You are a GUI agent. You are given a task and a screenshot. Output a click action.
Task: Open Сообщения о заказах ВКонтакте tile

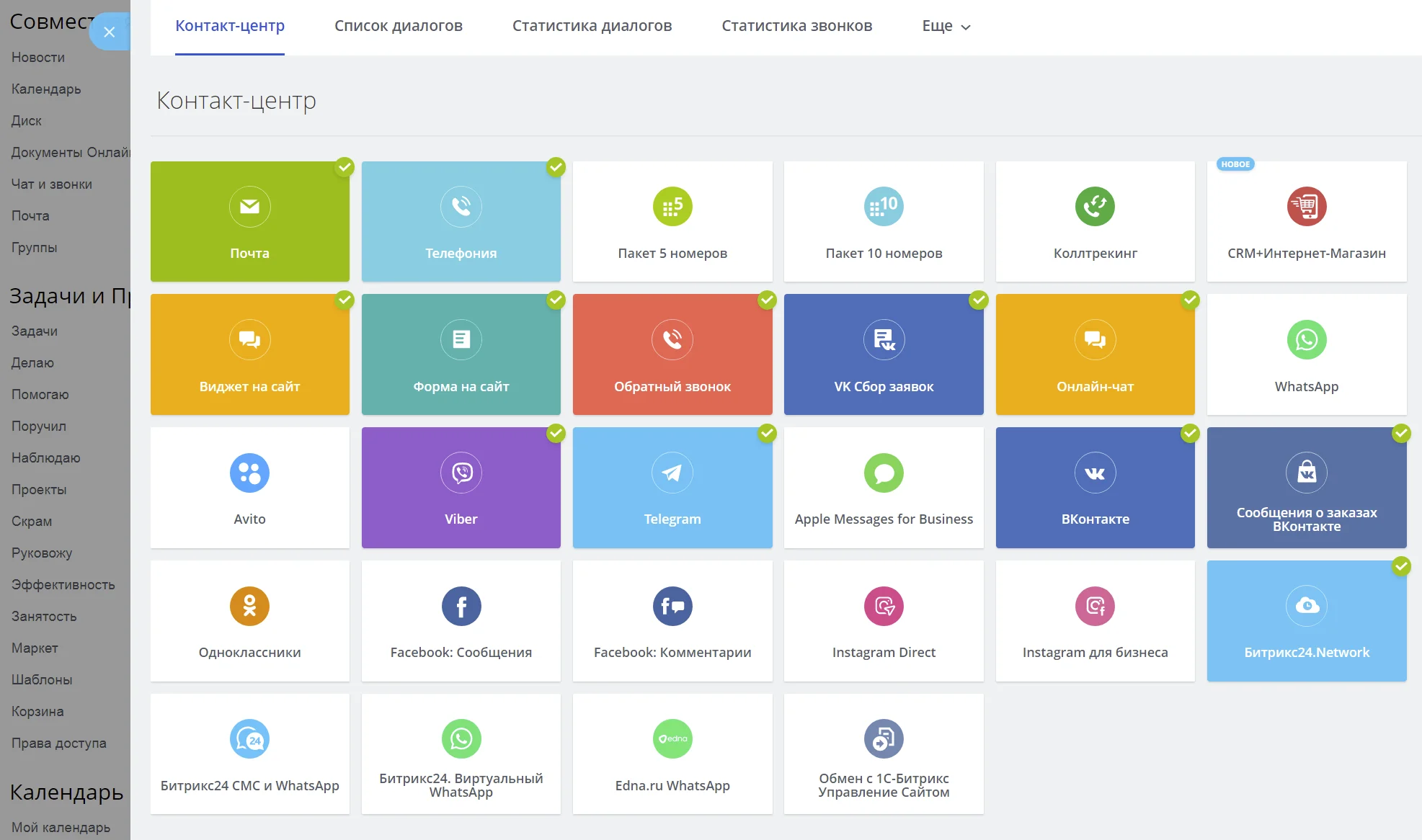click(x=1307, y=488)
